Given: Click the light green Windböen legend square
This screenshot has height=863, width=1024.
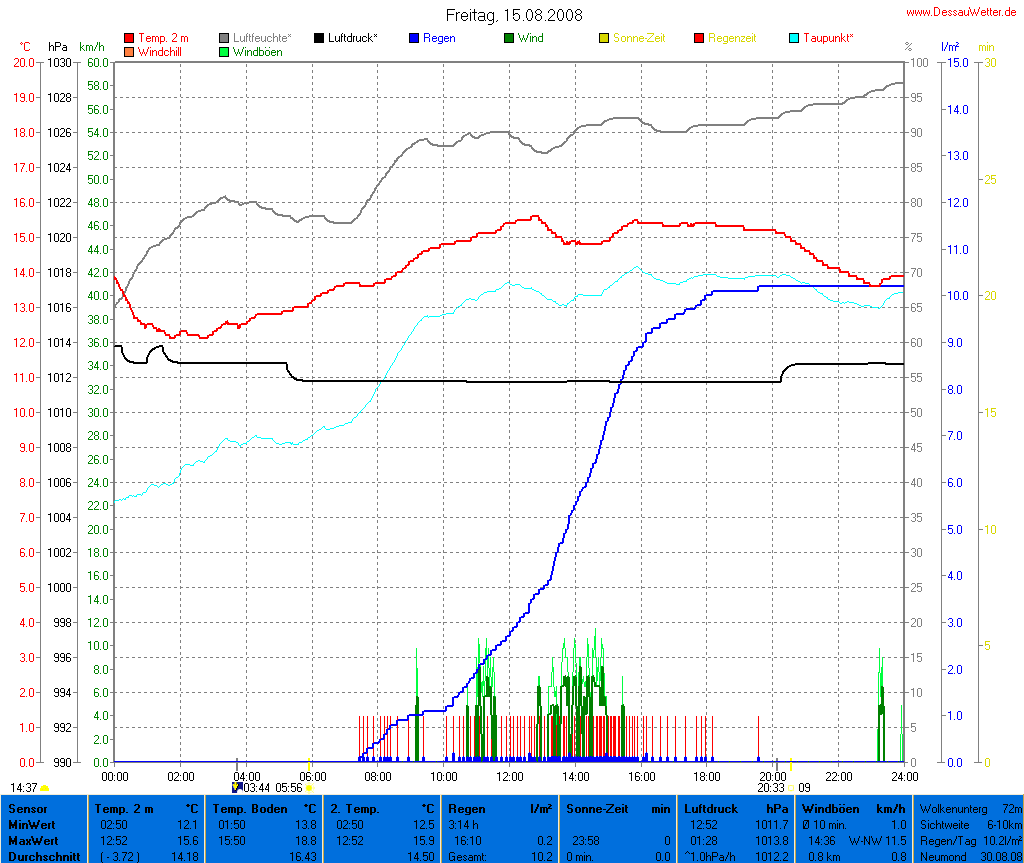Looking at the screenshot, I should 224,51.
